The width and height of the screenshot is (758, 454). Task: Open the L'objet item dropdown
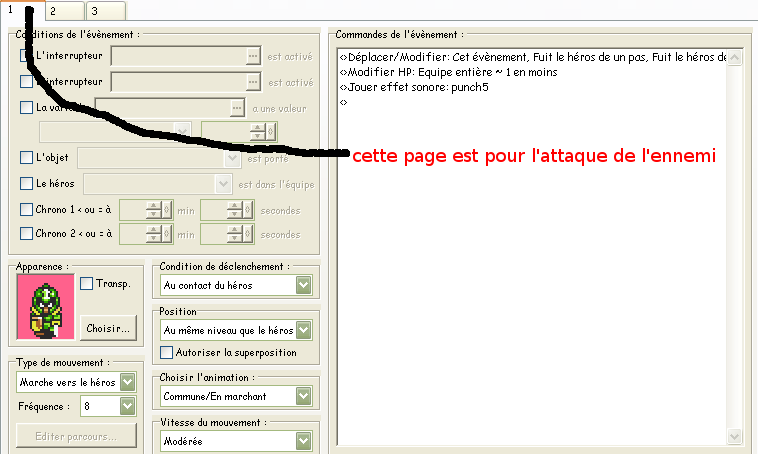click(x=232, y=158)
